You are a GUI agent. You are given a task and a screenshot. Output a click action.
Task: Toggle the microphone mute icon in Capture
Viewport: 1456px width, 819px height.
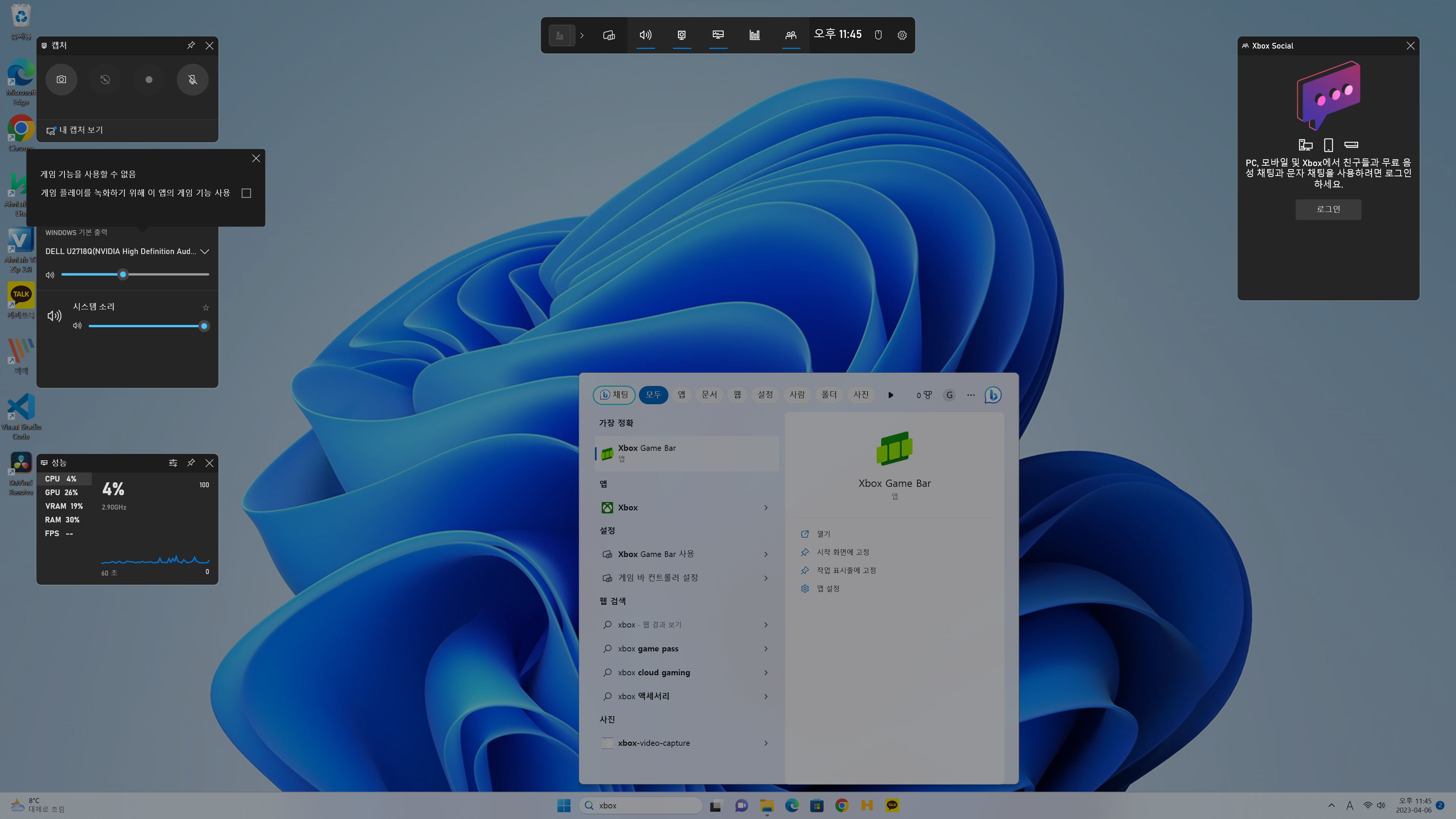193,80
